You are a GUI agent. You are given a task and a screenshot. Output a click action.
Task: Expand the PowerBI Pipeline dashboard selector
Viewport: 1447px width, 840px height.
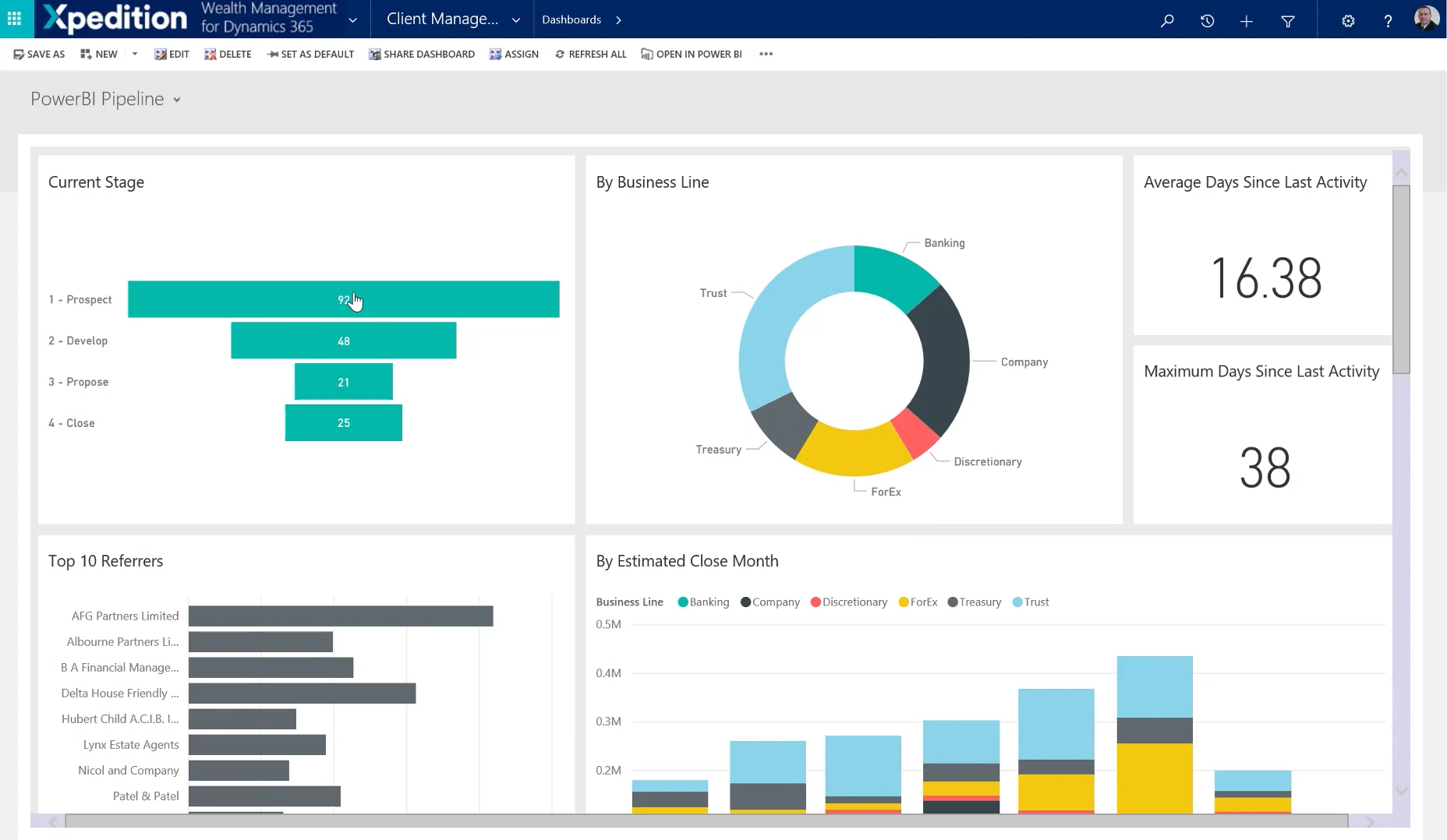[176, 100]
